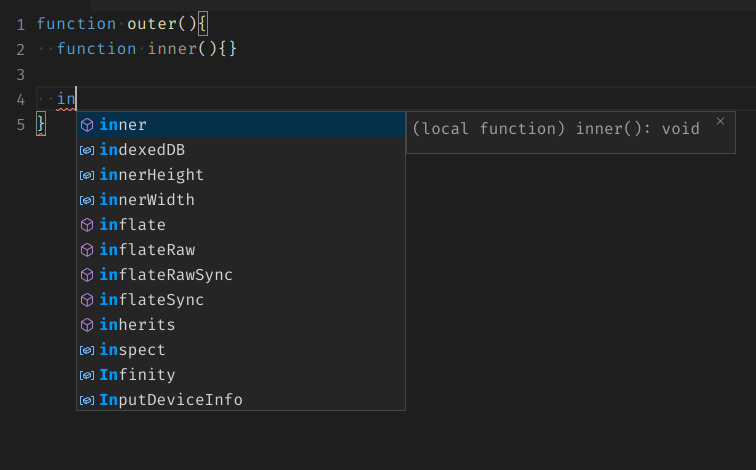Select 'InputDeviceInfo' suggestion
Image resolution: width=756 pixels, height=470 pixels.
pyautogui.click(x=241, y=400)
